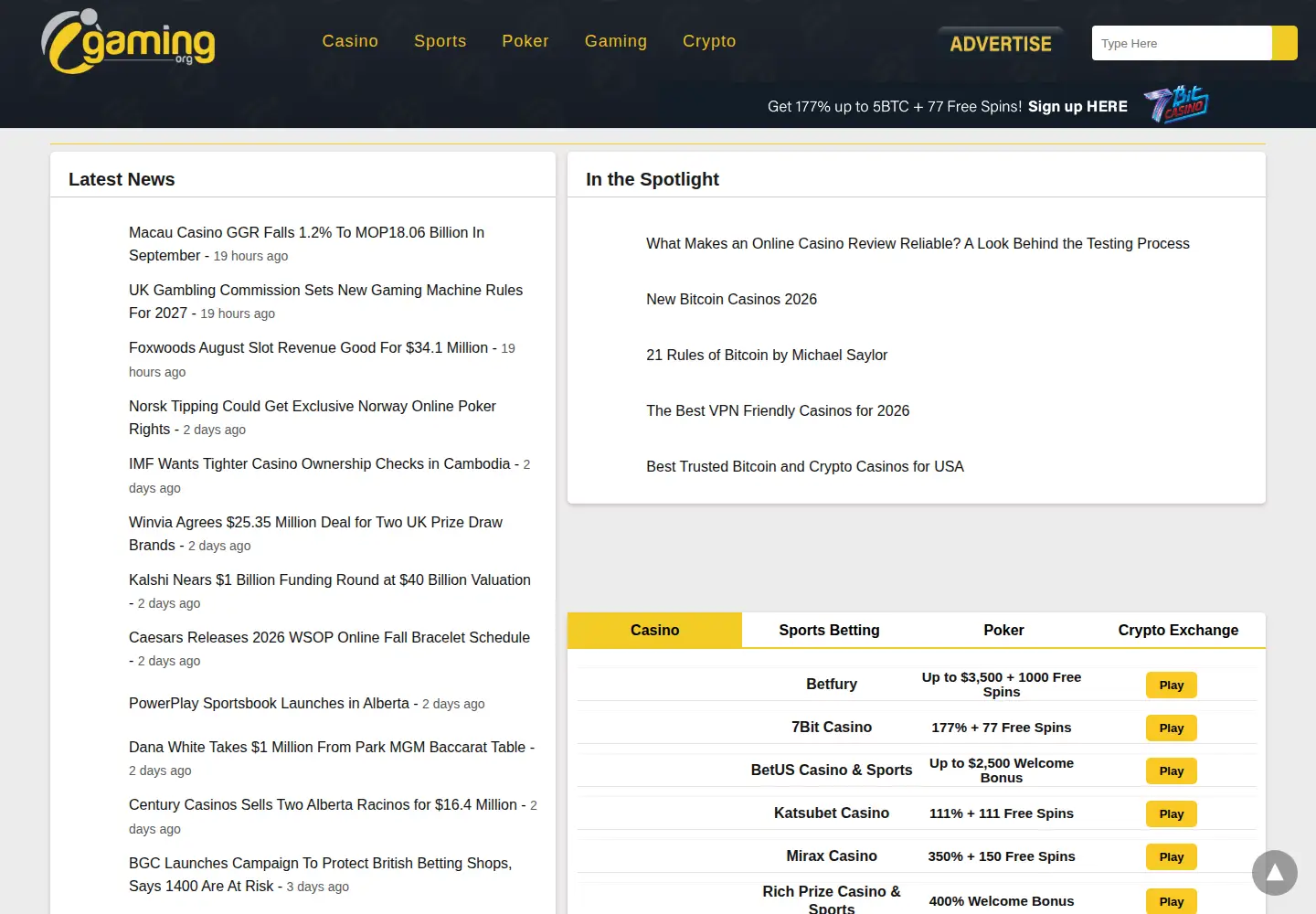Click Play for Rich Prize Casino & Sports
1316x914 pixels.
(x=1172, y=901)
